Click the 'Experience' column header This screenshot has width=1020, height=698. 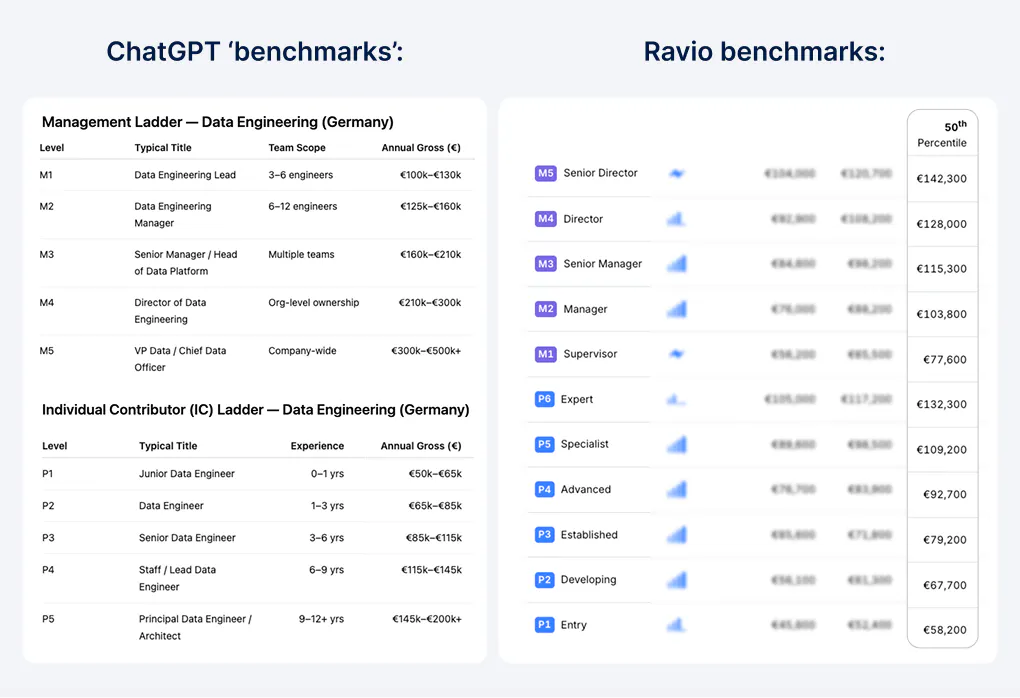317,446
